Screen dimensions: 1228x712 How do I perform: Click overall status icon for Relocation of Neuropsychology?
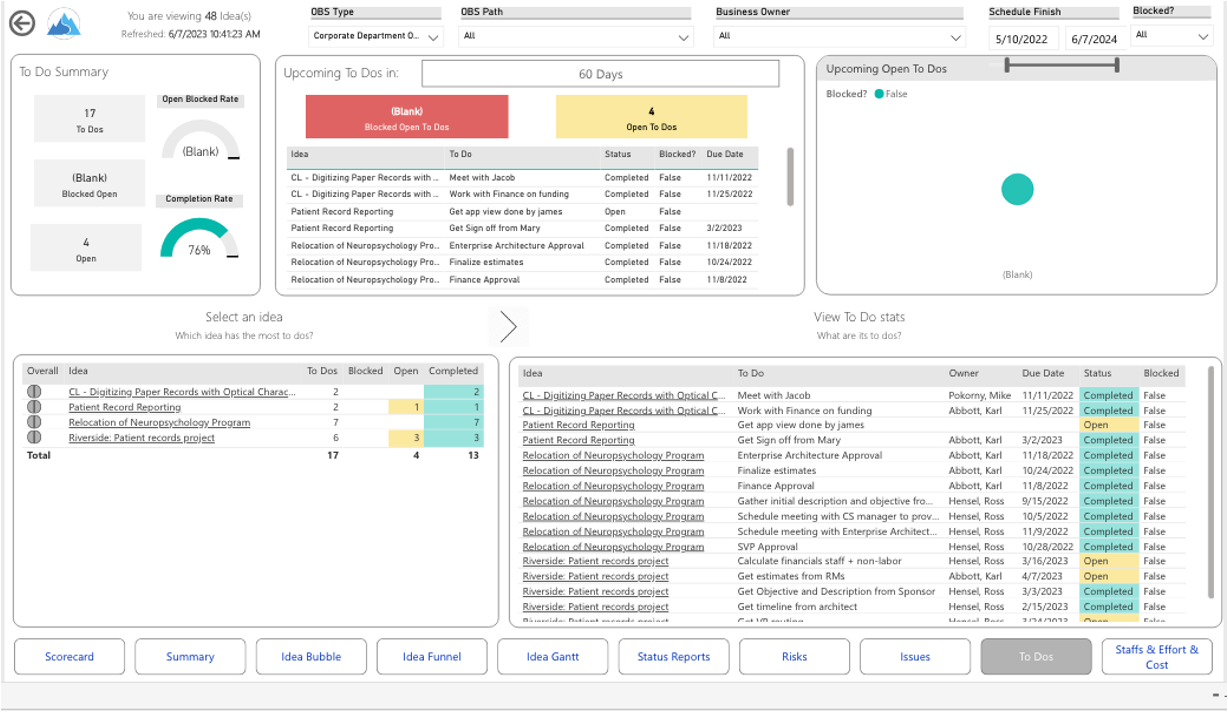coord(34,423)
